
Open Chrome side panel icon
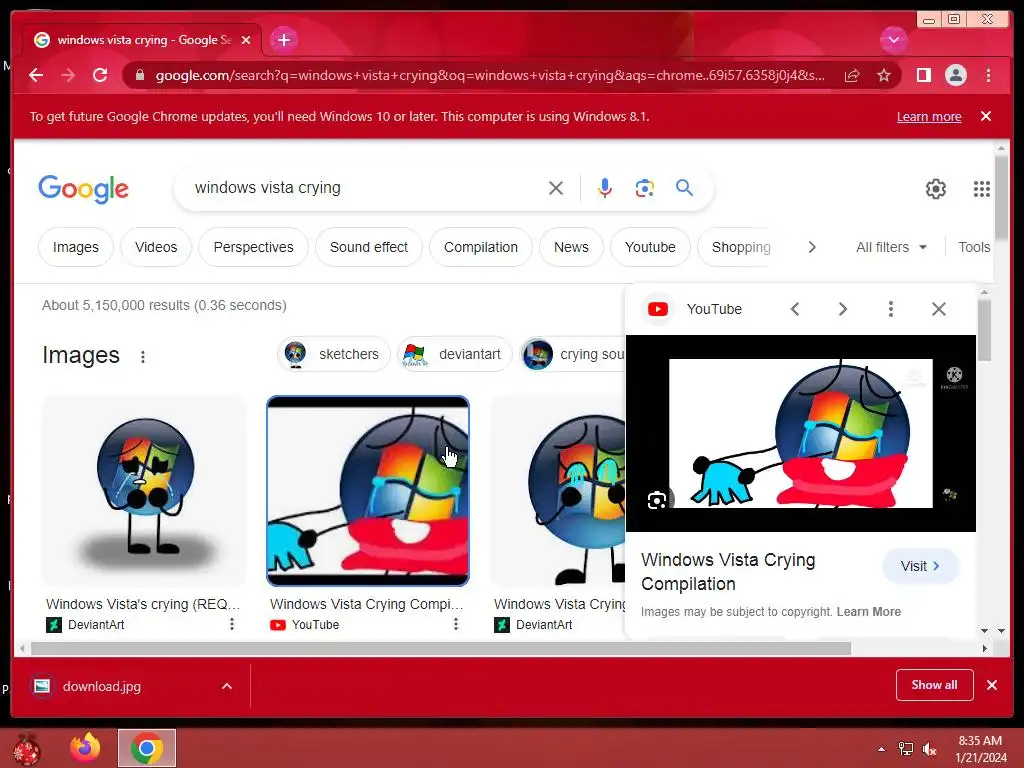[x=923, y=76]
